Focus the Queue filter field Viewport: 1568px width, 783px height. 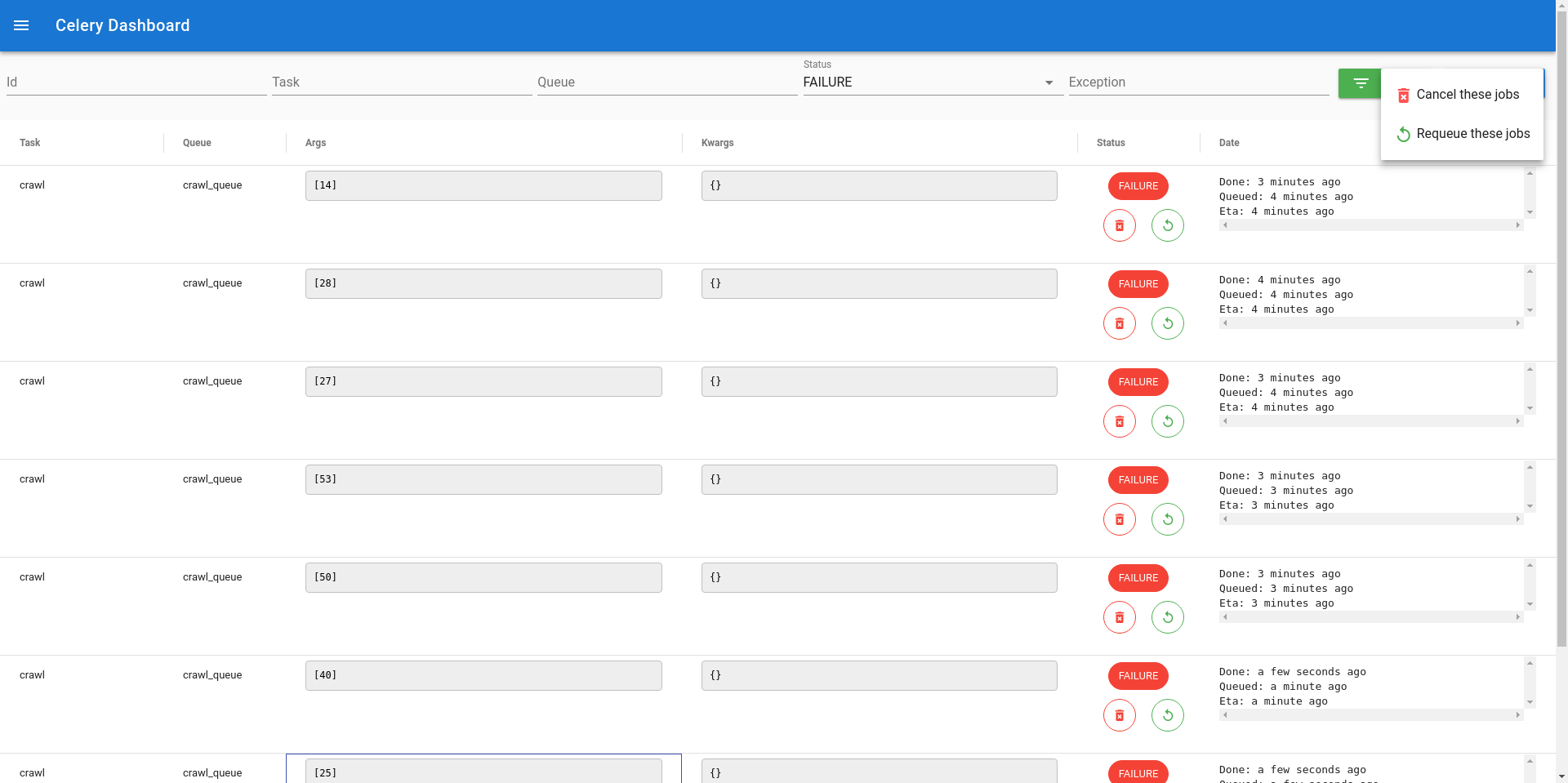click(x=667, y=82)
